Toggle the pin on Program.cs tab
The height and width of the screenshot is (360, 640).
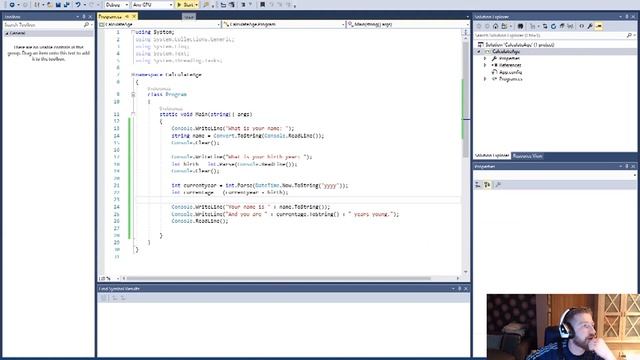(x=127, y=17)
